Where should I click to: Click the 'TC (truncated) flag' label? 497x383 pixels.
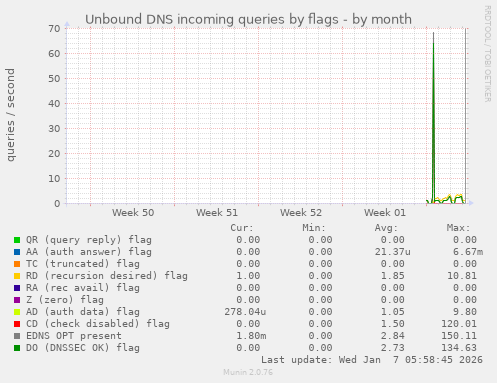point(83,264)
